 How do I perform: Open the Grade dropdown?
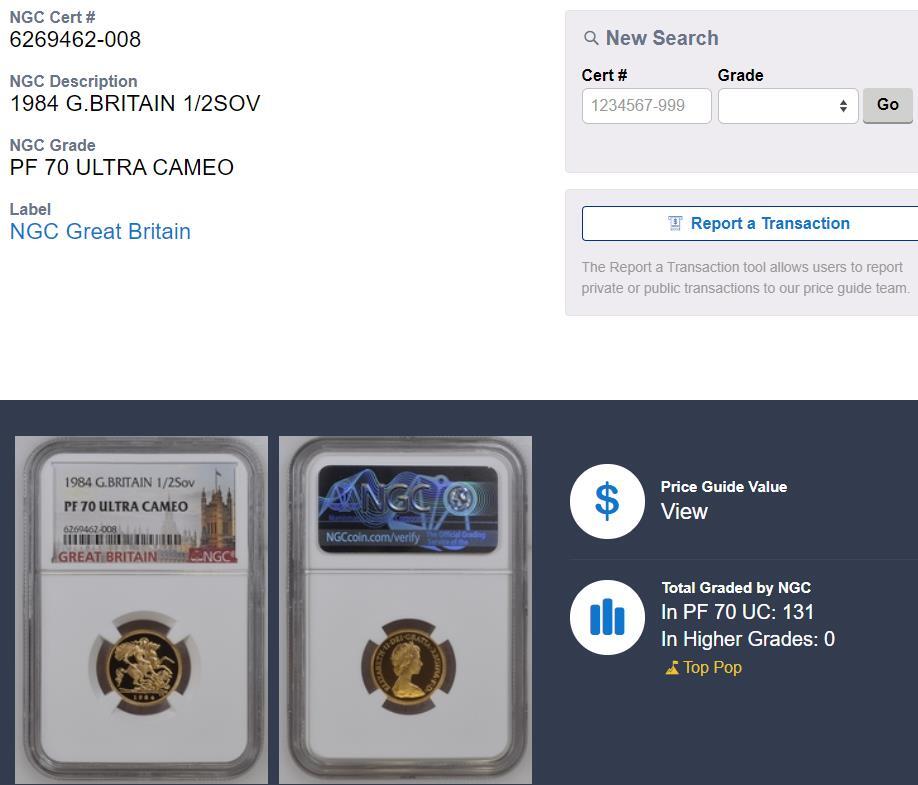[788, 106]
